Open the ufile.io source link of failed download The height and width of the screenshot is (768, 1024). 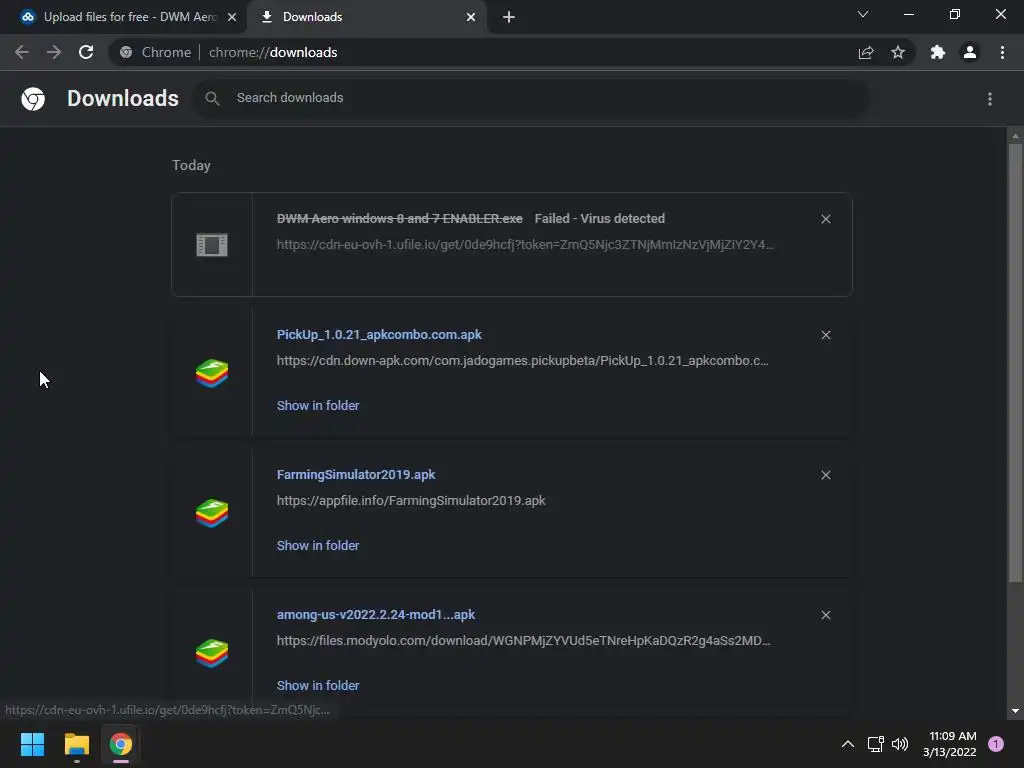(x=525, y=245)
